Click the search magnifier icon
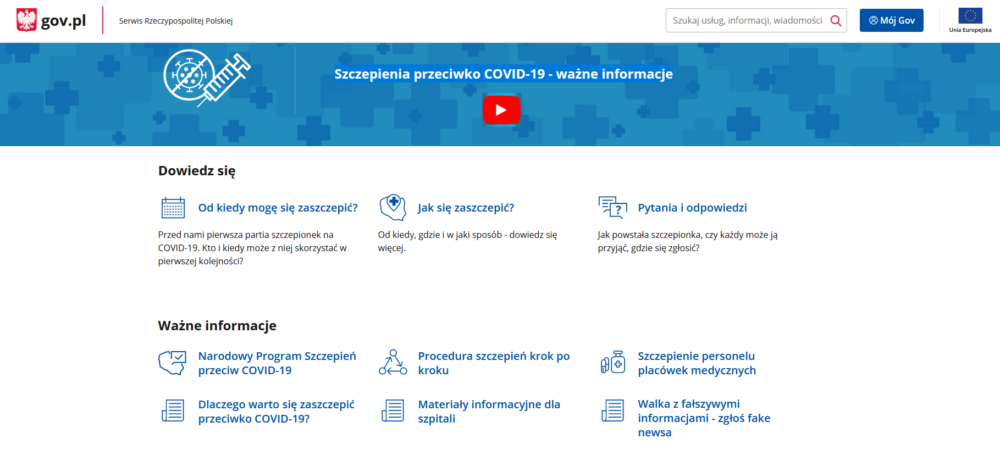The image size is (1000, 466). click(836, 20)
